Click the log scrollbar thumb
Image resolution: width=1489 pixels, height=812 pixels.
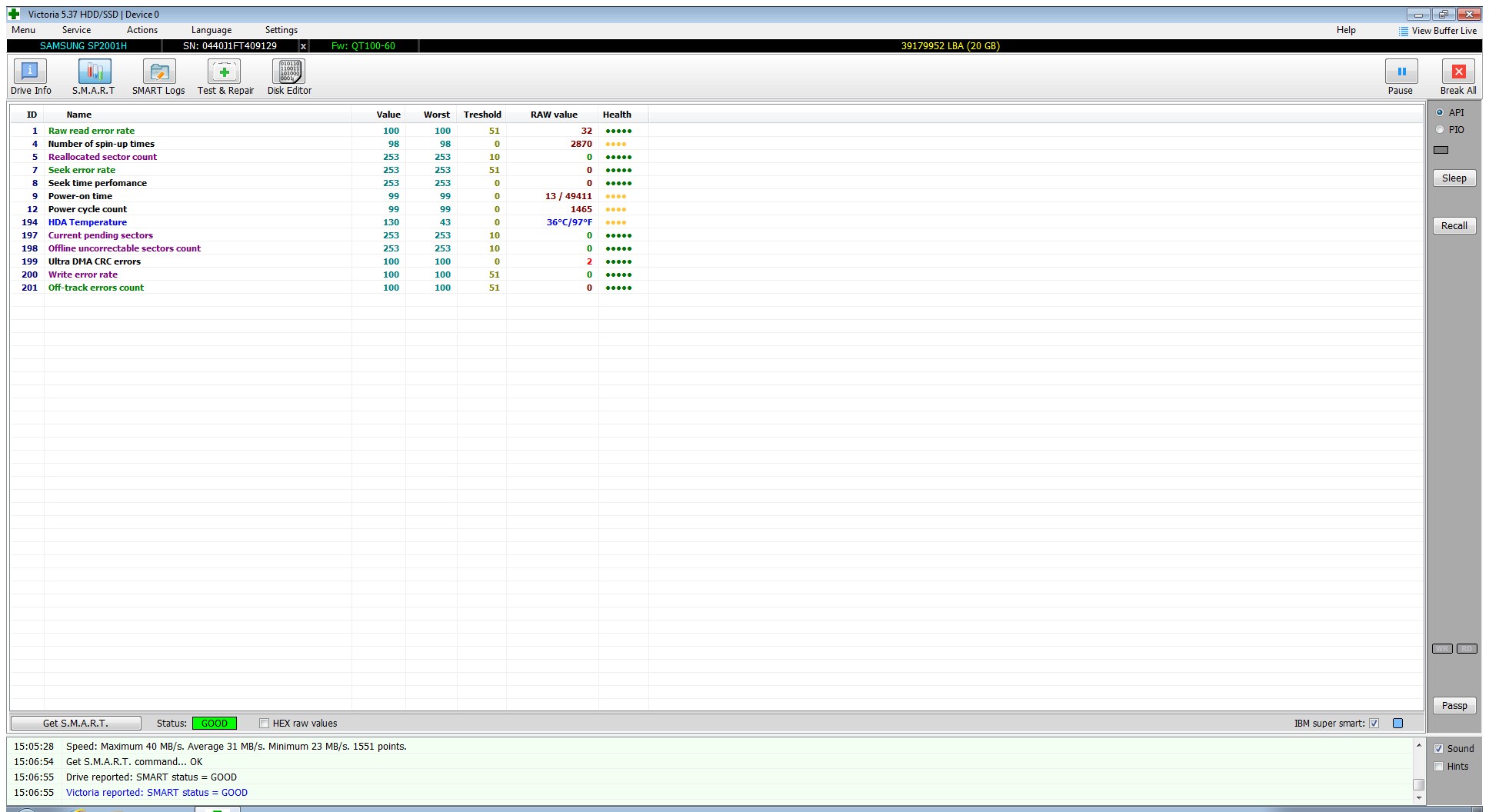click(1418, 784)
